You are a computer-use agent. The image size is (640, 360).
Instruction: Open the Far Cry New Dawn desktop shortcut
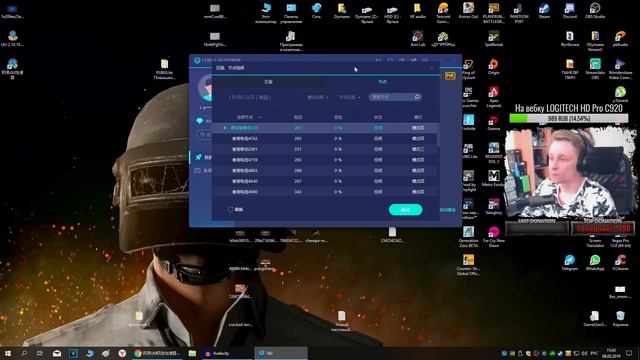point(493,237)
